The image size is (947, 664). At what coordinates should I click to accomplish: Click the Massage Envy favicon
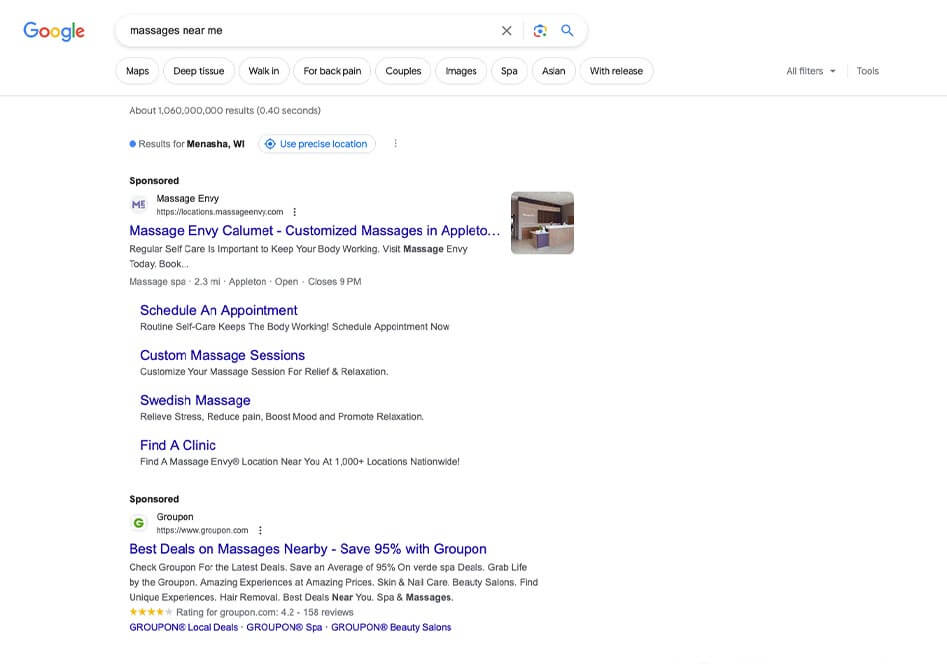click(139, 205)
